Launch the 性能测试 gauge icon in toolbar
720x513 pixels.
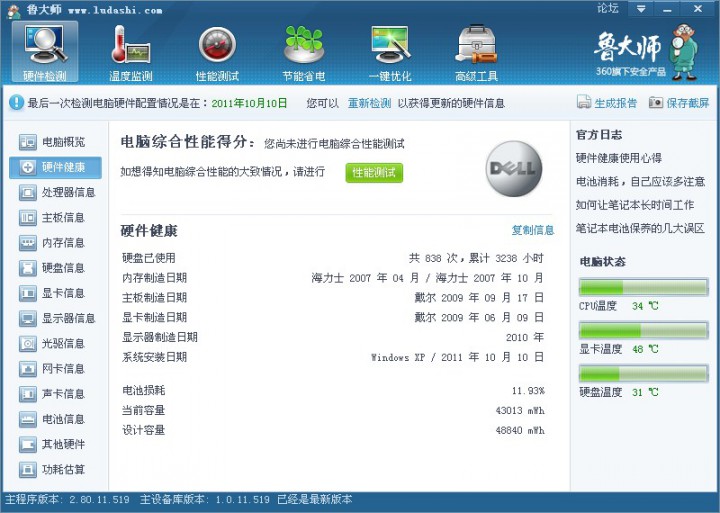[x=217, y=50]
